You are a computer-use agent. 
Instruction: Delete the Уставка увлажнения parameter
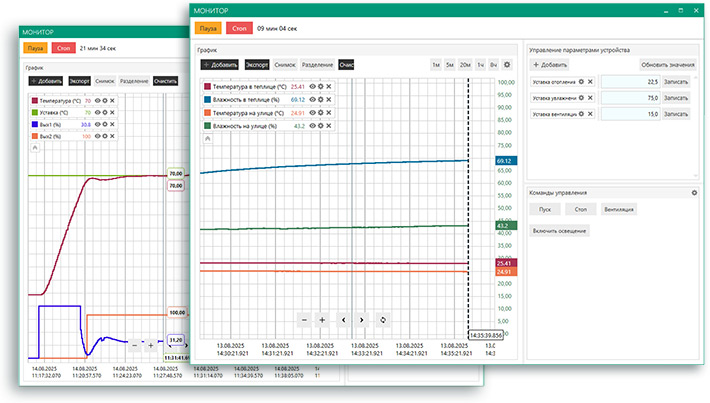[590, 98]
